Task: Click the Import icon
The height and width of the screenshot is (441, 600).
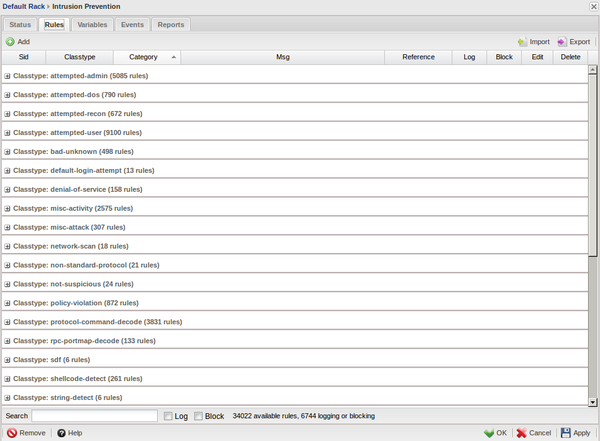Action: (522, 42)
